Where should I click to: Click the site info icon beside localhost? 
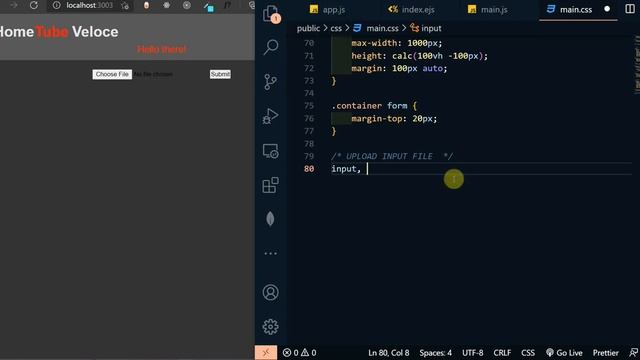tap(57, 5)
